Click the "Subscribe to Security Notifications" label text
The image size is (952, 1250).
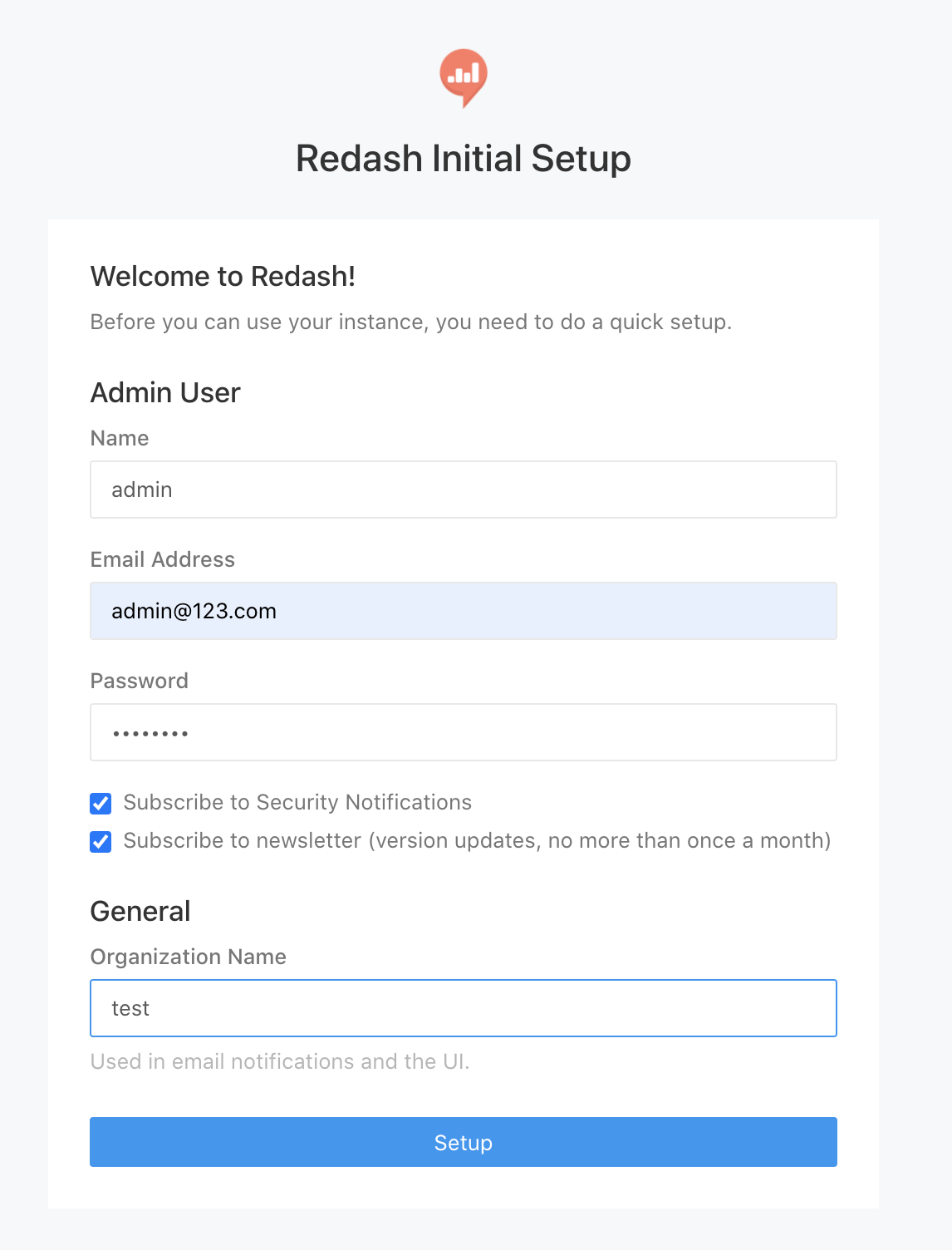(x=297, y=802)
